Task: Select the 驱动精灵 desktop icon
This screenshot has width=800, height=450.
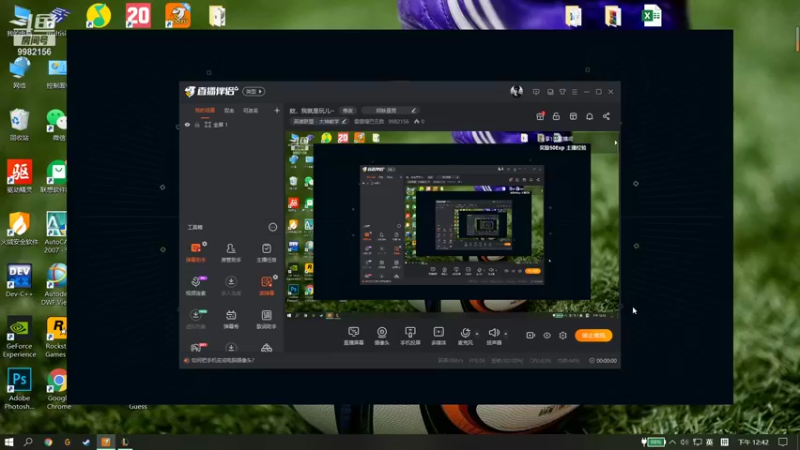Action: 19,177
